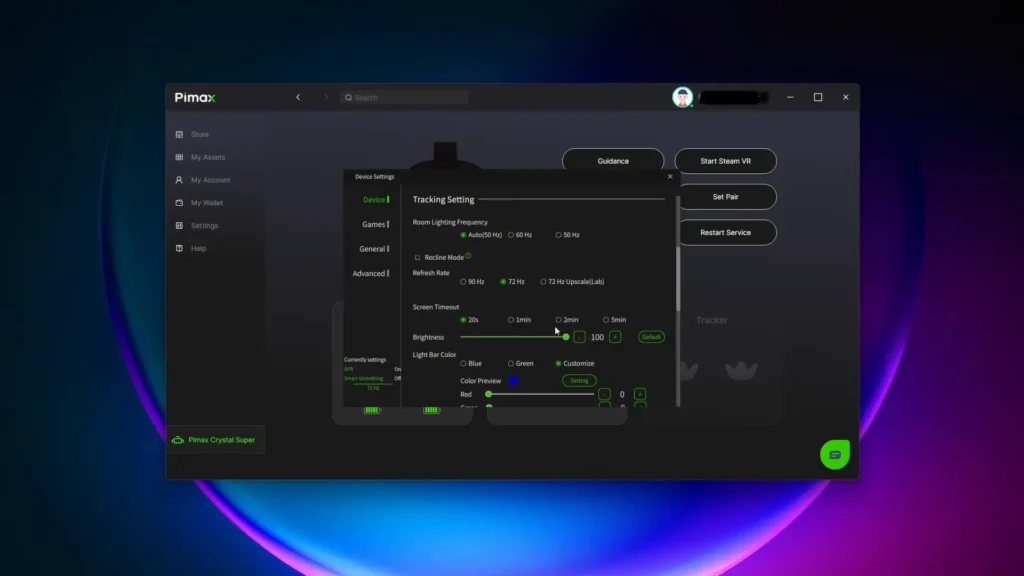
Task: Choose Customize light bar color
Action: click(575, 364)
